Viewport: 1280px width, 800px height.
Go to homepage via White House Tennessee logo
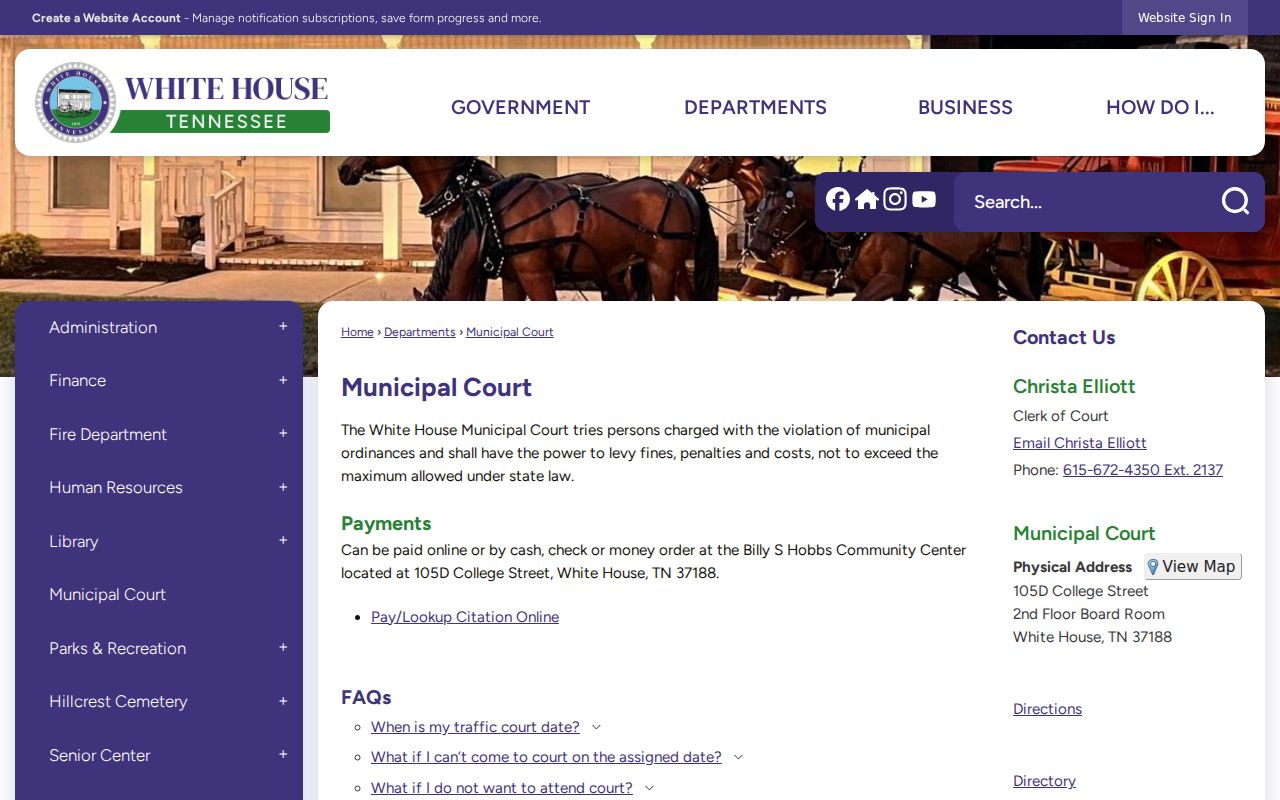tap(182, 103)
